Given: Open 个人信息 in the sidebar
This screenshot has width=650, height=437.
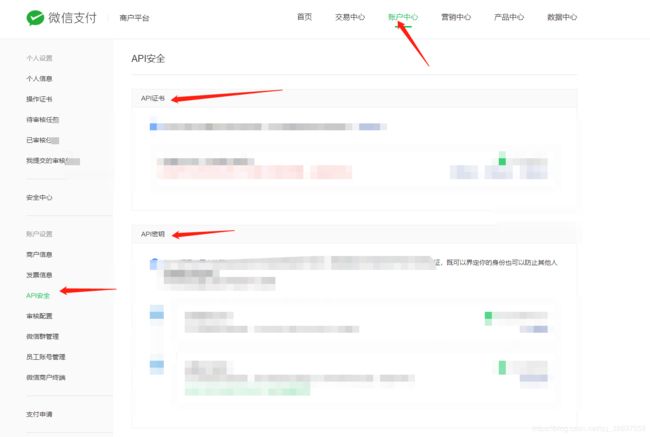Looking at the screenshot, I should [39, 78].
